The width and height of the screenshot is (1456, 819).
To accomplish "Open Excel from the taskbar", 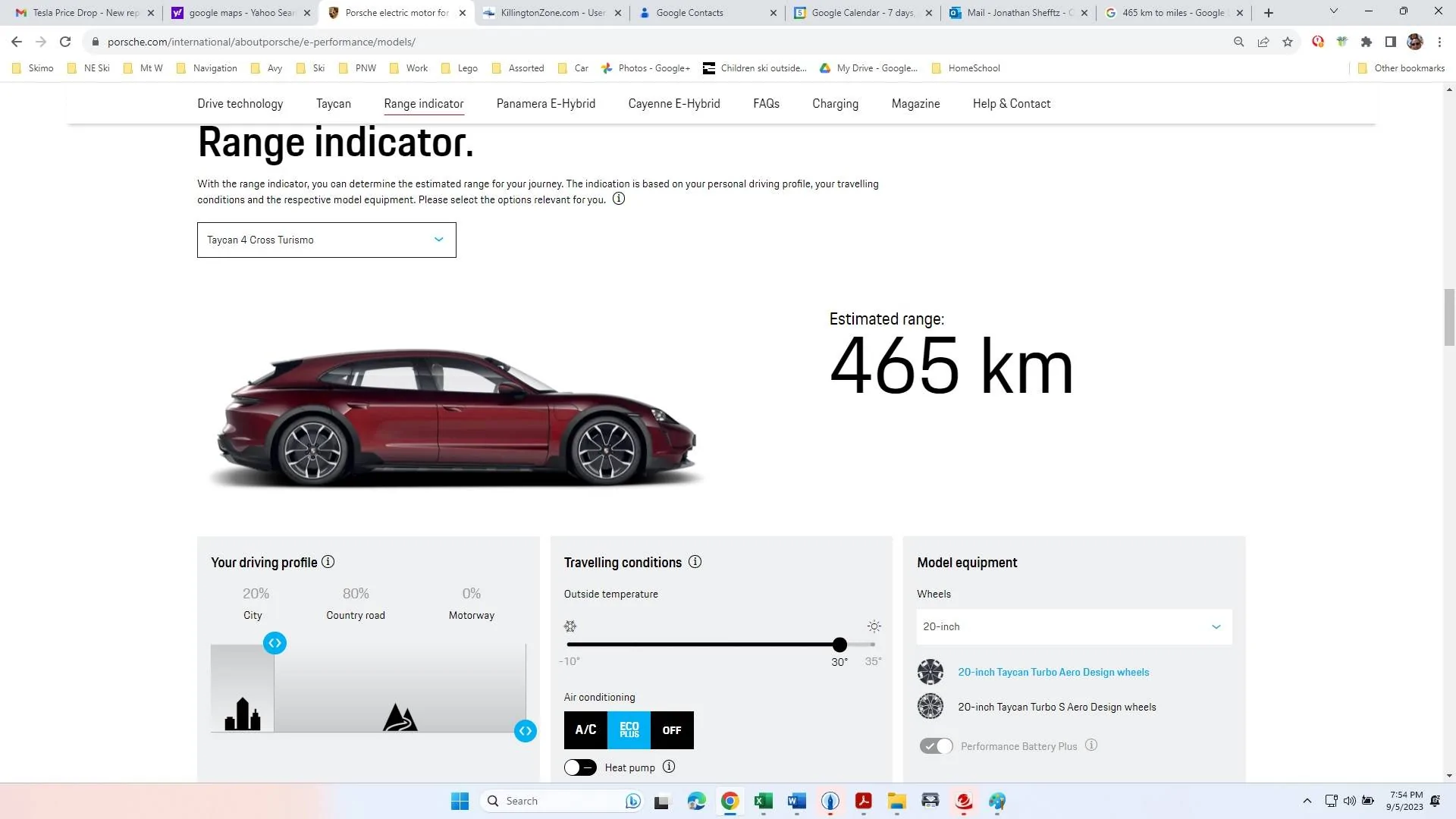I will pyautogui.click(x=764, y=801).
